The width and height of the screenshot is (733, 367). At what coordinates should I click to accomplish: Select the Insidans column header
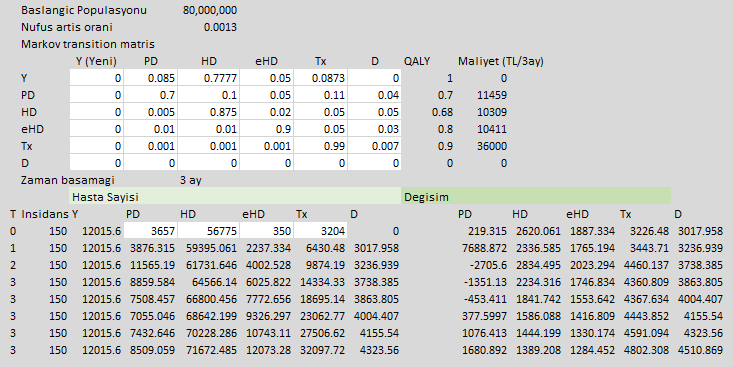[45, 214]
